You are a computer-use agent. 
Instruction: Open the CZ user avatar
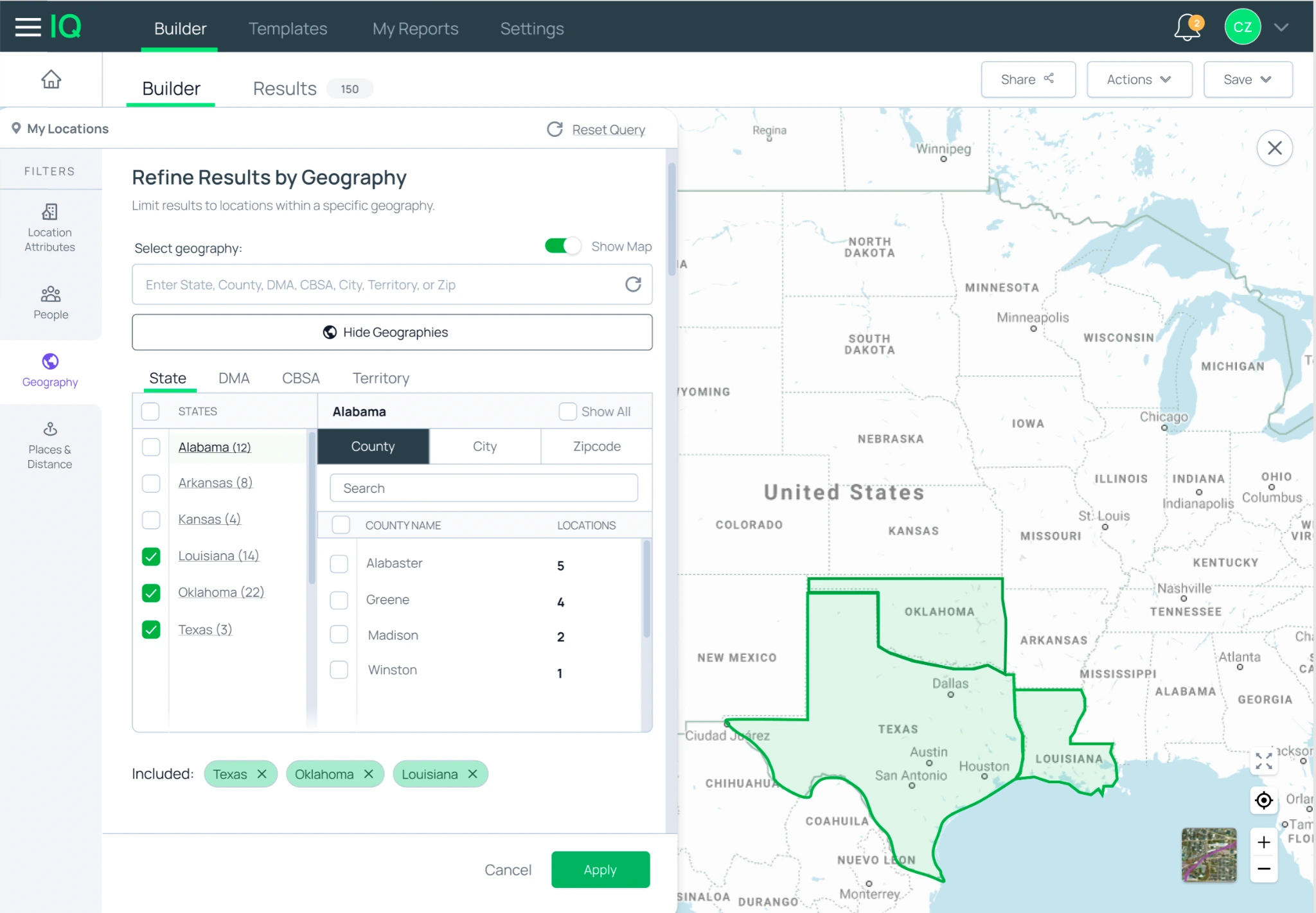tap(1242, 27)
